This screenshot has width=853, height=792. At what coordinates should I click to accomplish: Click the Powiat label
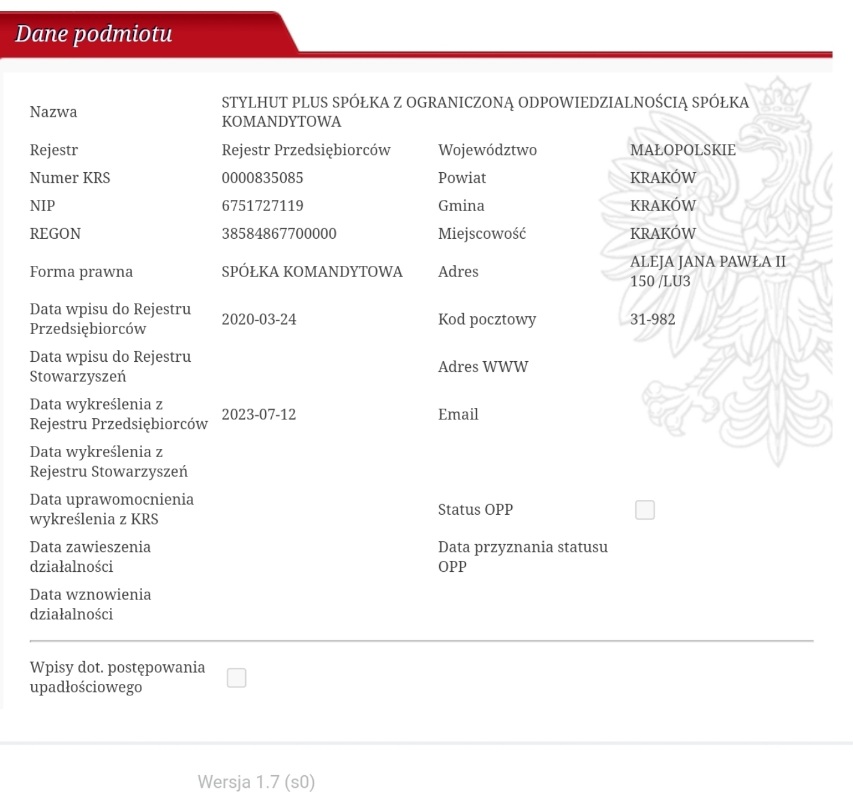click(462, 178)
